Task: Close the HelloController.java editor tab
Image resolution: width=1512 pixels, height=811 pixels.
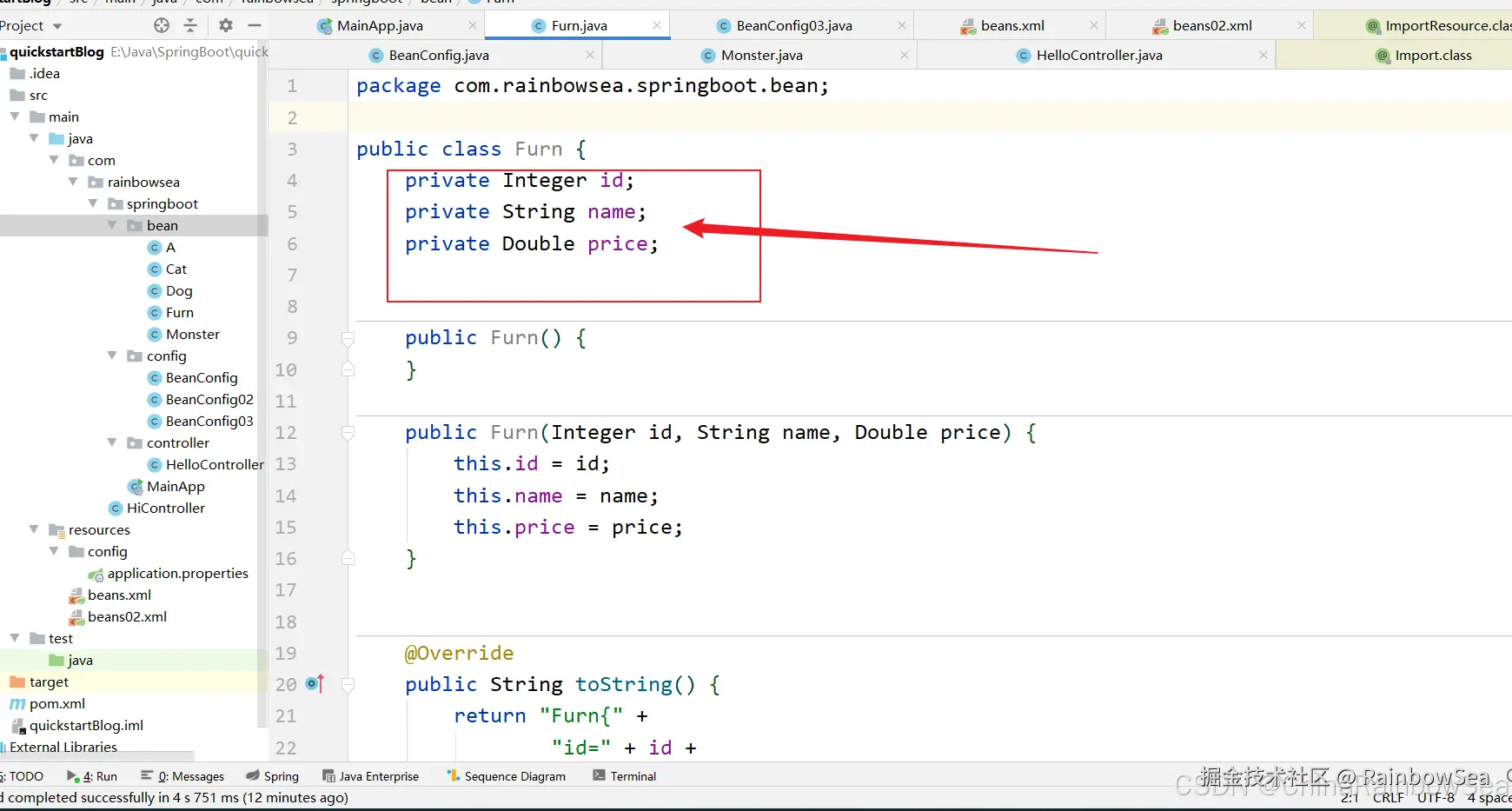Action: click(x=1263, y=56)
